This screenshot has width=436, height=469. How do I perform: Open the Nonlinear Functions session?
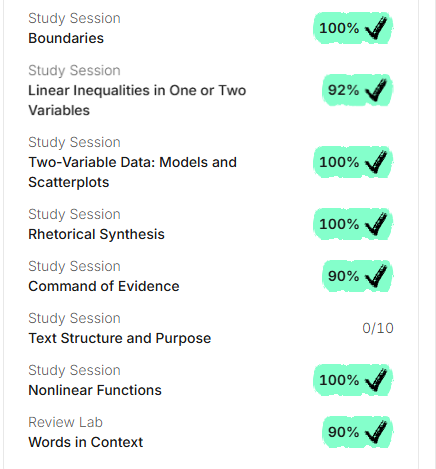pos(211,380)
